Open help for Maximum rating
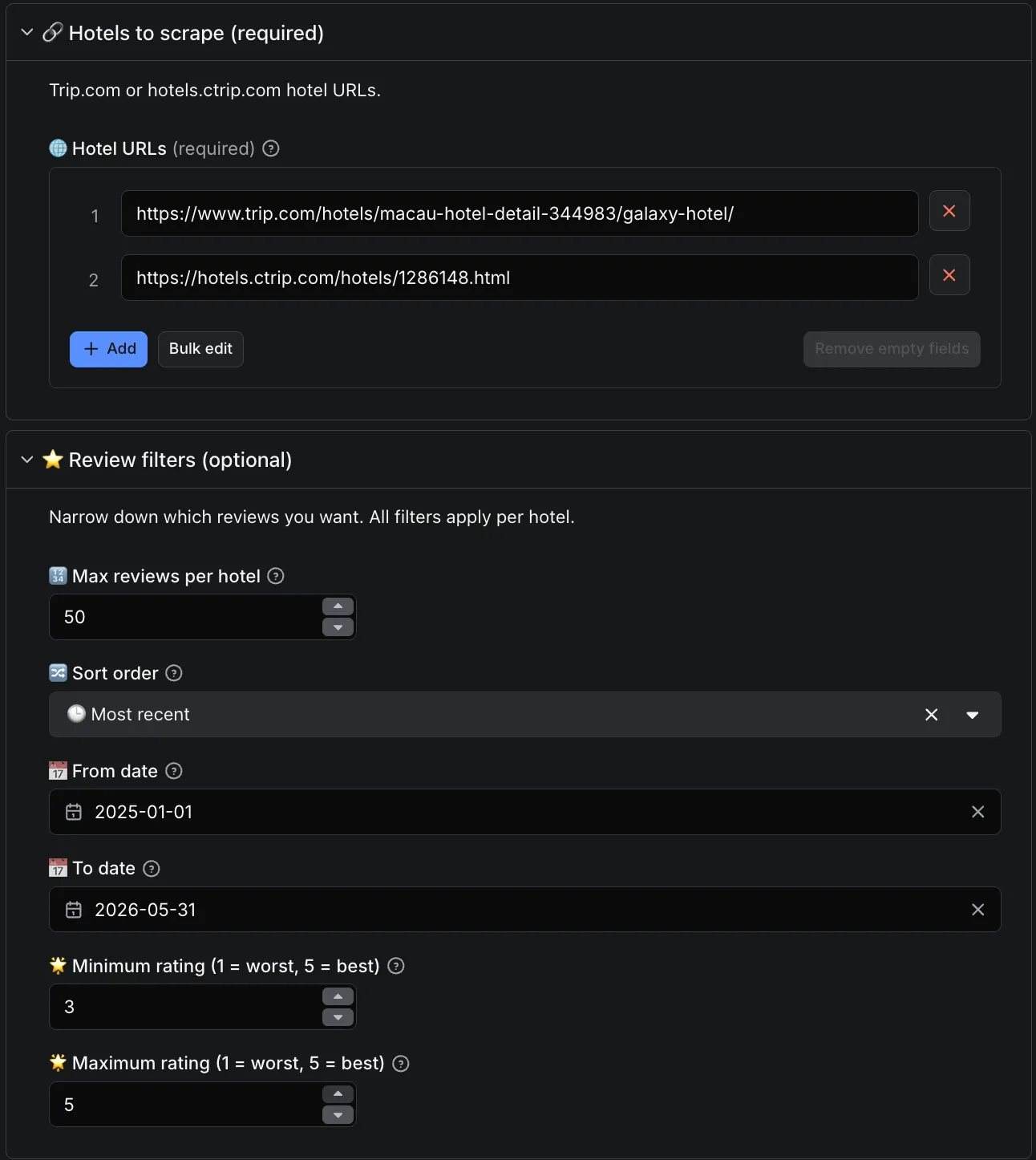 click(x=401, y=1064)
